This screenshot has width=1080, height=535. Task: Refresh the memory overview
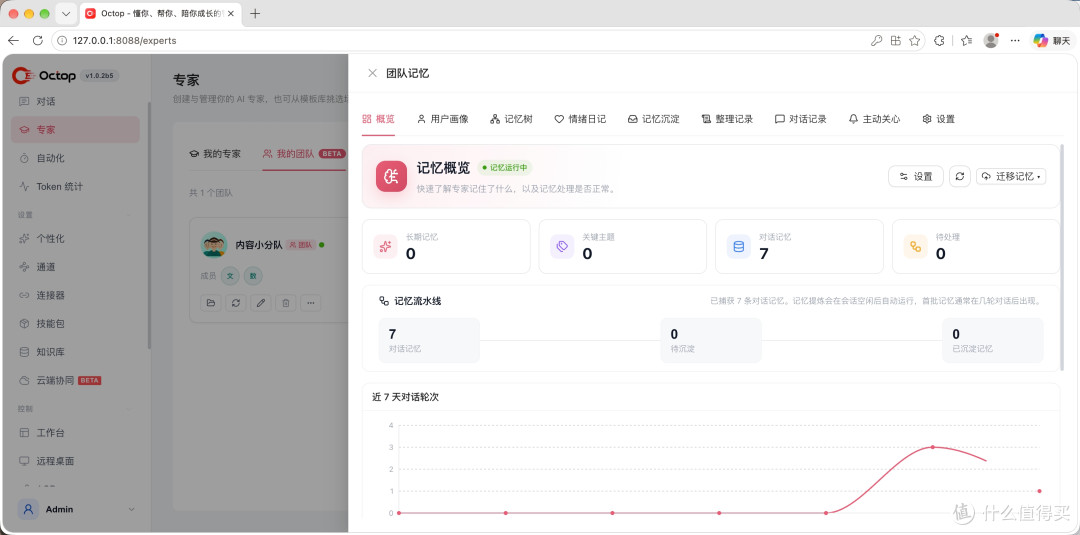(959, 176)
